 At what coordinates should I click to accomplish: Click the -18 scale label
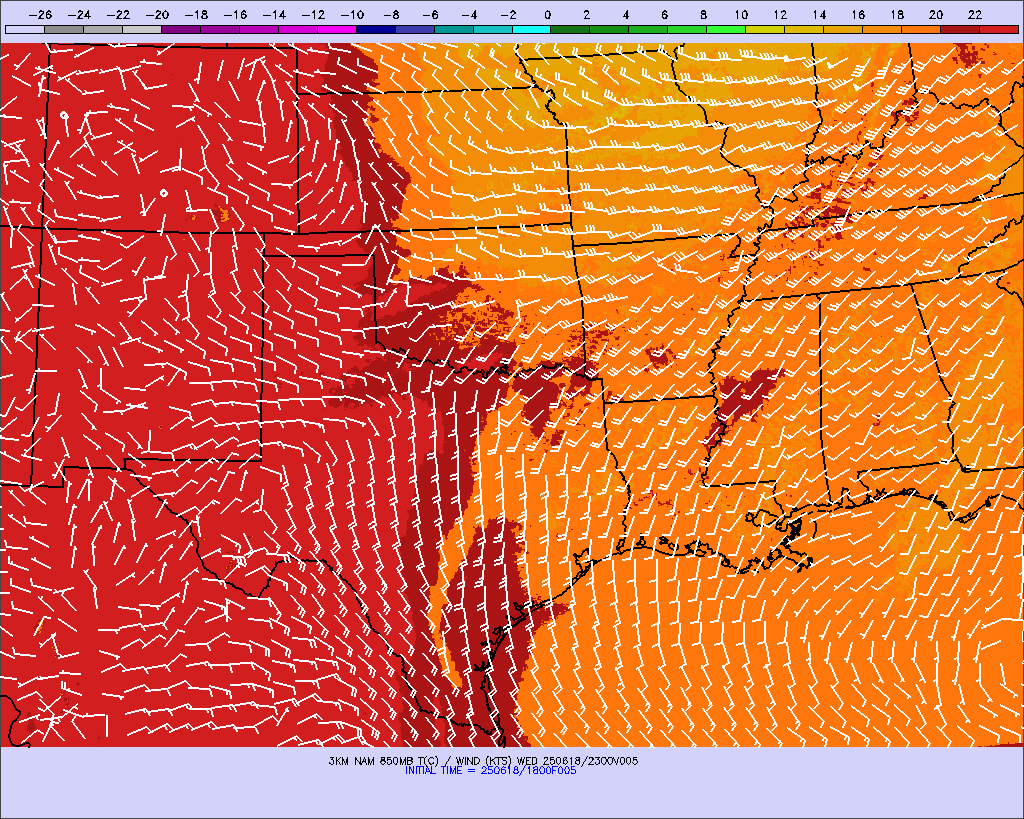pos(196,14)
